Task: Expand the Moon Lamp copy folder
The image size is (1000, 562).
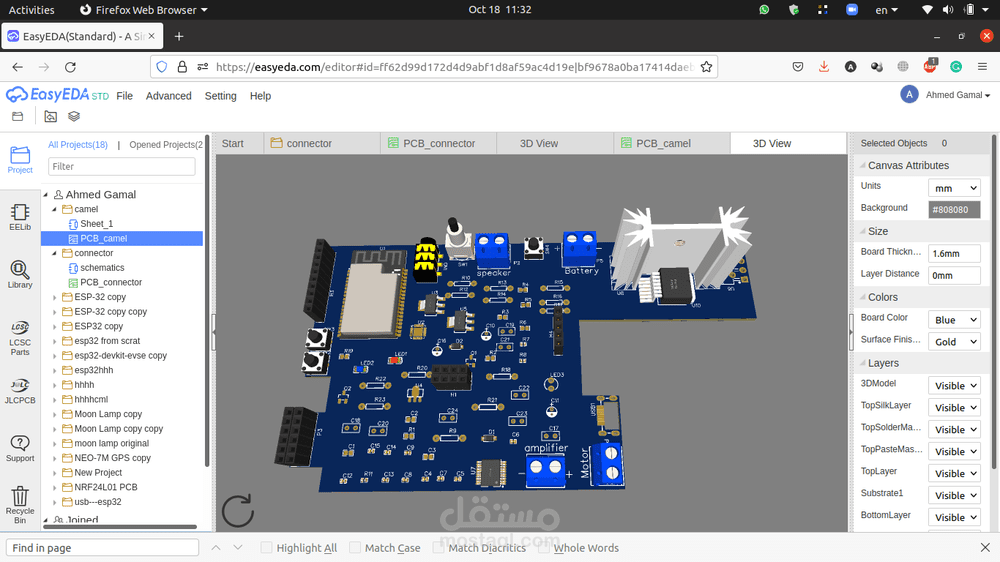Action: point(54,414)
